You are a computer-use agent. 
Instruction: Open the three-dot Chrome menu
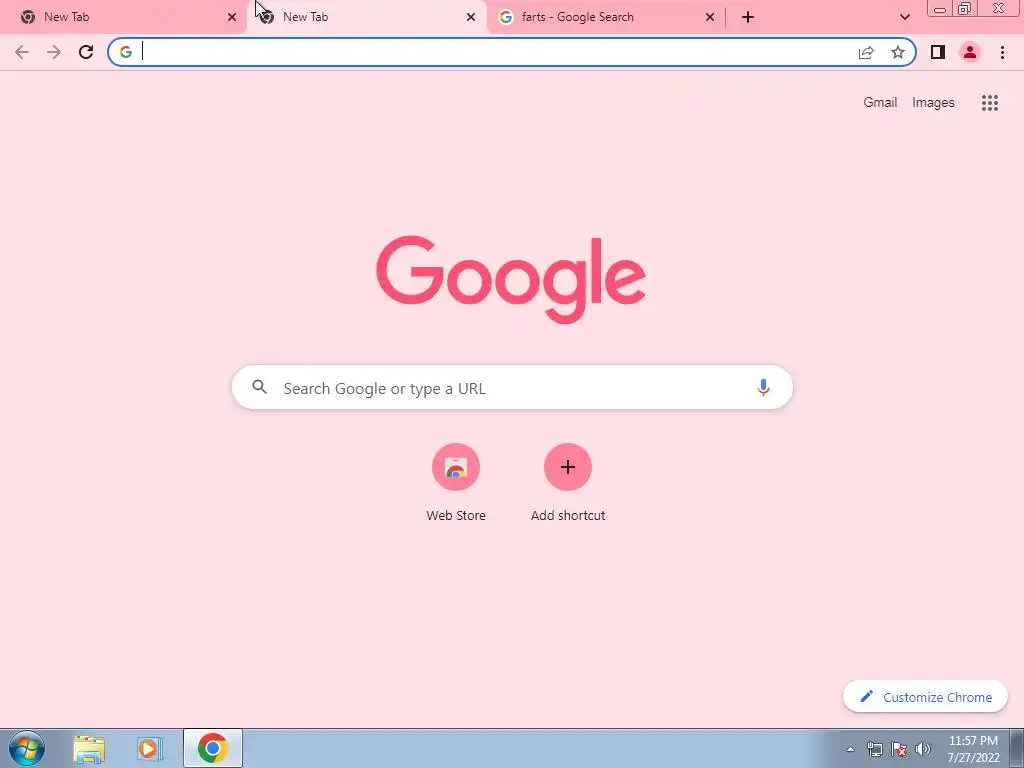click(1002, 52)
